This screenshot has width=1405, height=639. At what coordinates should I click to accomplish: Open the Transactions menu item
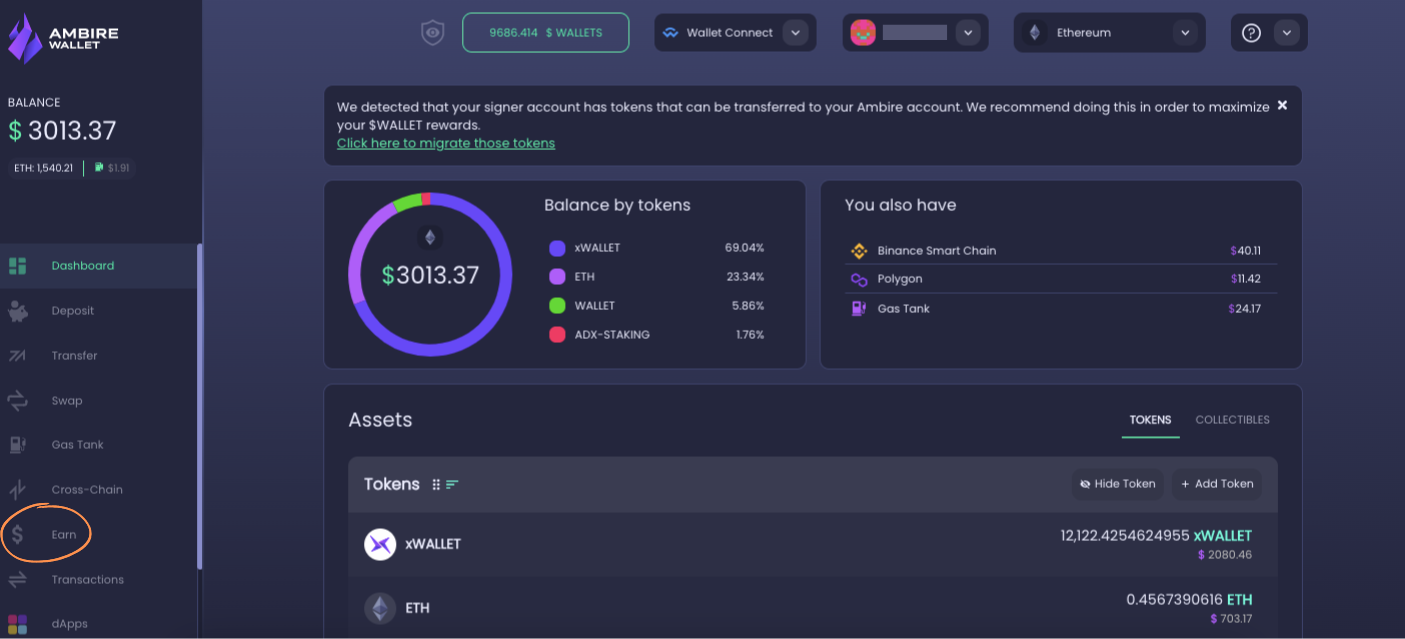pyautogui.click(x=99, y=580)
